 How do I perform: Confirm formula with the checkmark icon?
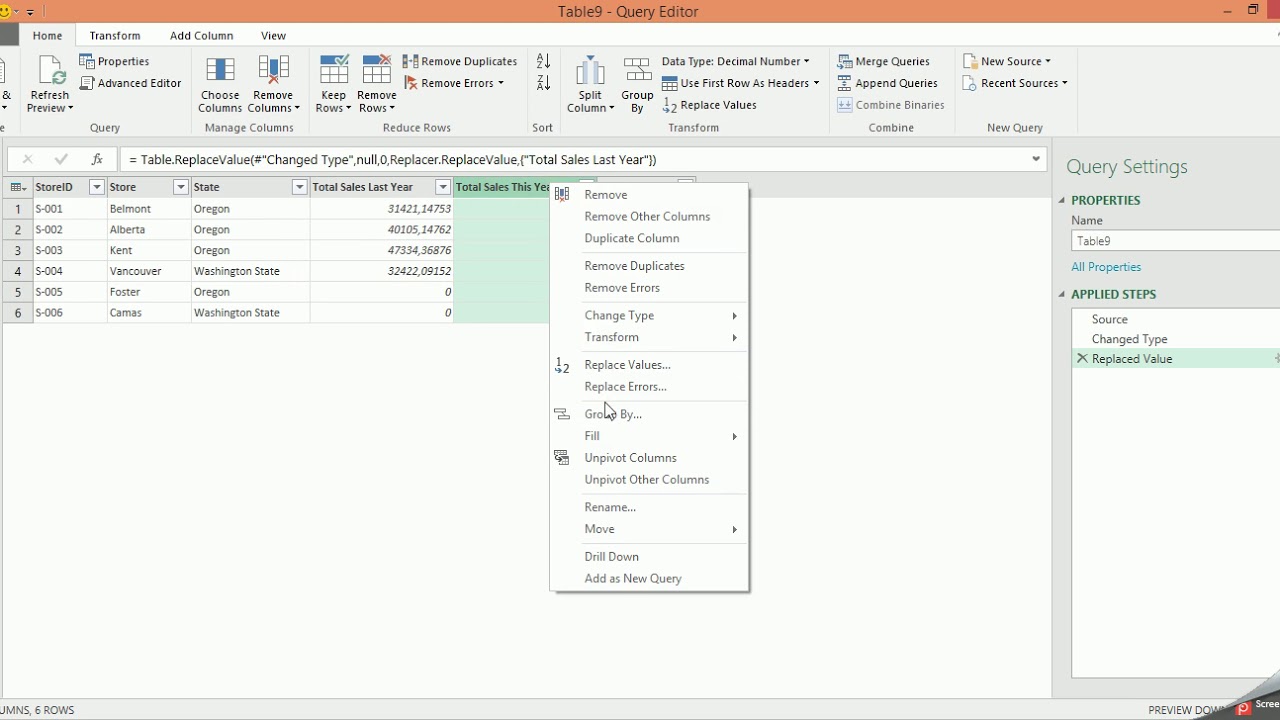click(61, 160)
